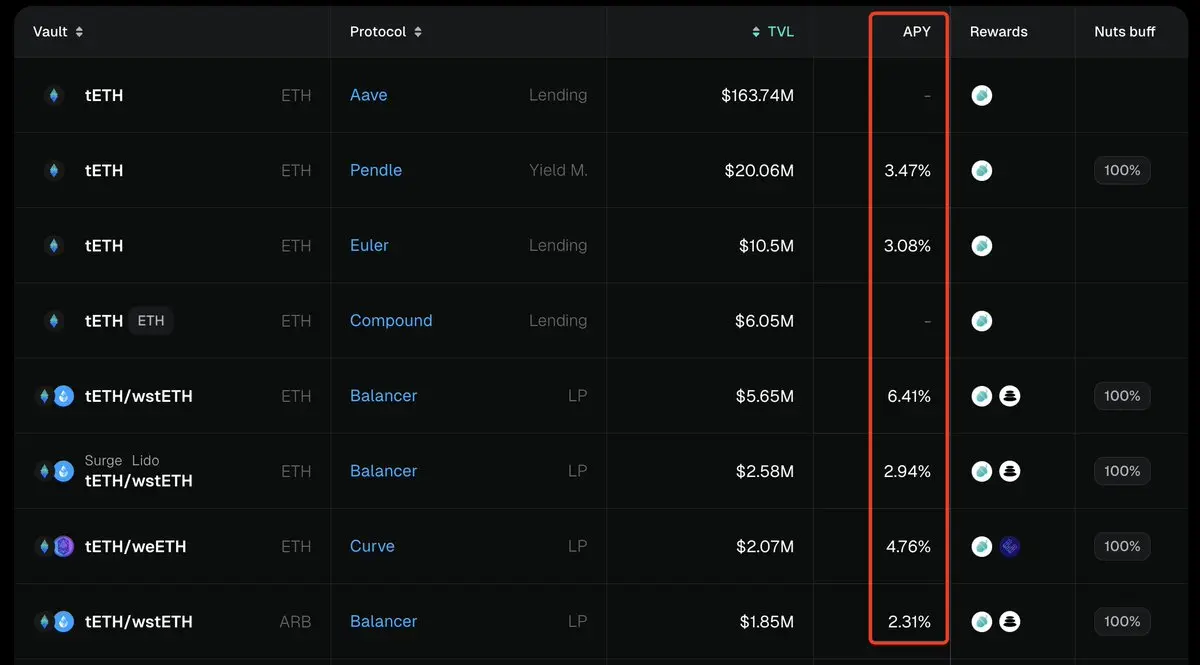Screen dimensions: 1200x665
Task: Open the Pendle protocol link
Action: [376, 170]
